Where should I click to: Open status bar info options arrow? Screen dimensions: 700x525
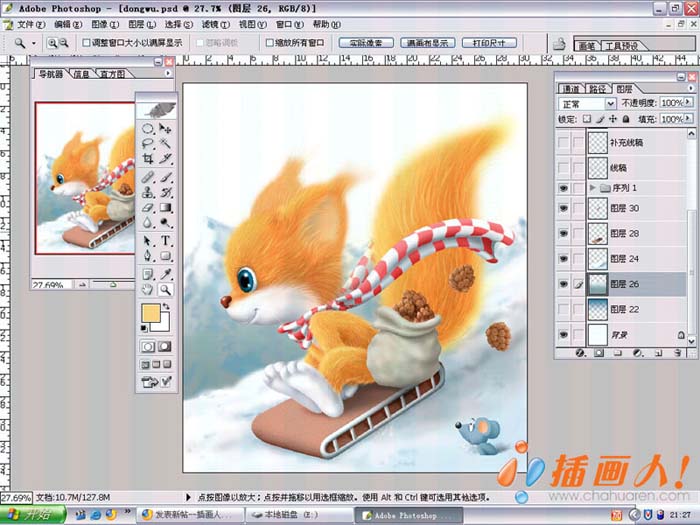tap(188, 497)
